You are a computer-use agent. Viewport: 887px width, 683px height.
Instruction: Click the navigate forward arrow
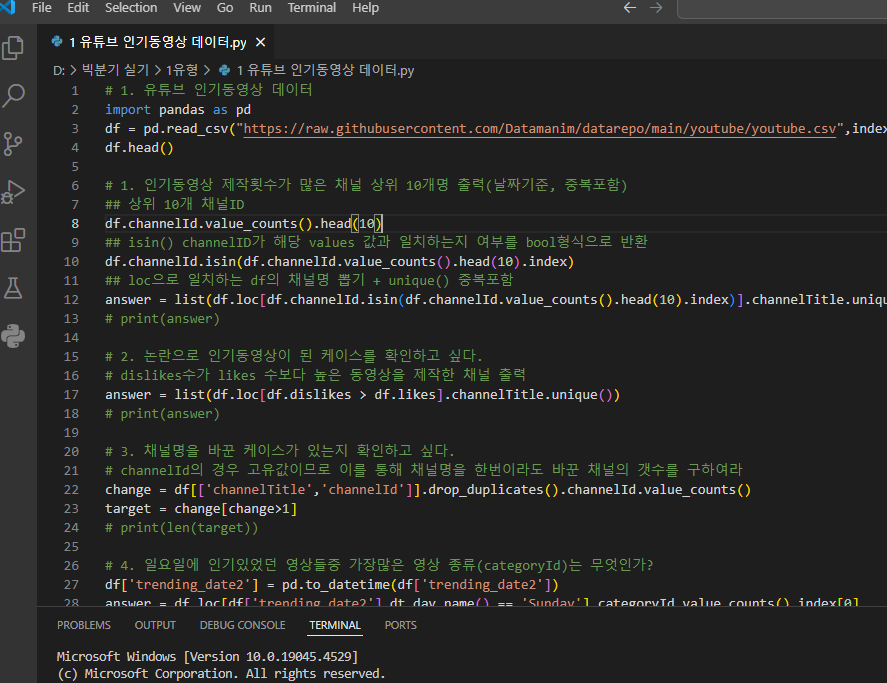click(657, 7)
